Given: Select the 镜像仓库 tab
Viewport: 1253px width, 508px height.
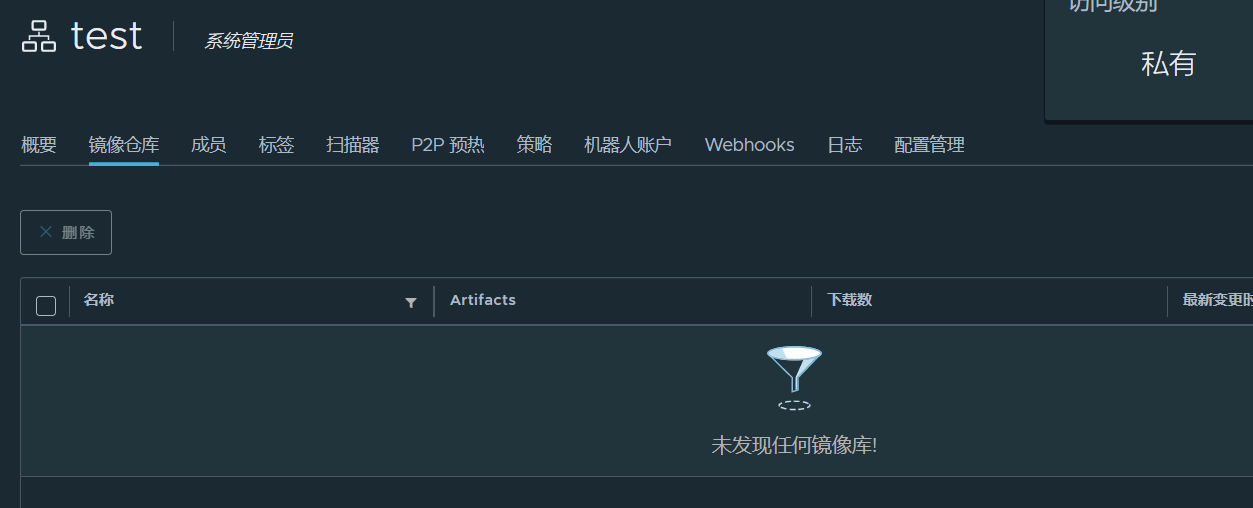Looking at the screenshot, I should [124, 145].
